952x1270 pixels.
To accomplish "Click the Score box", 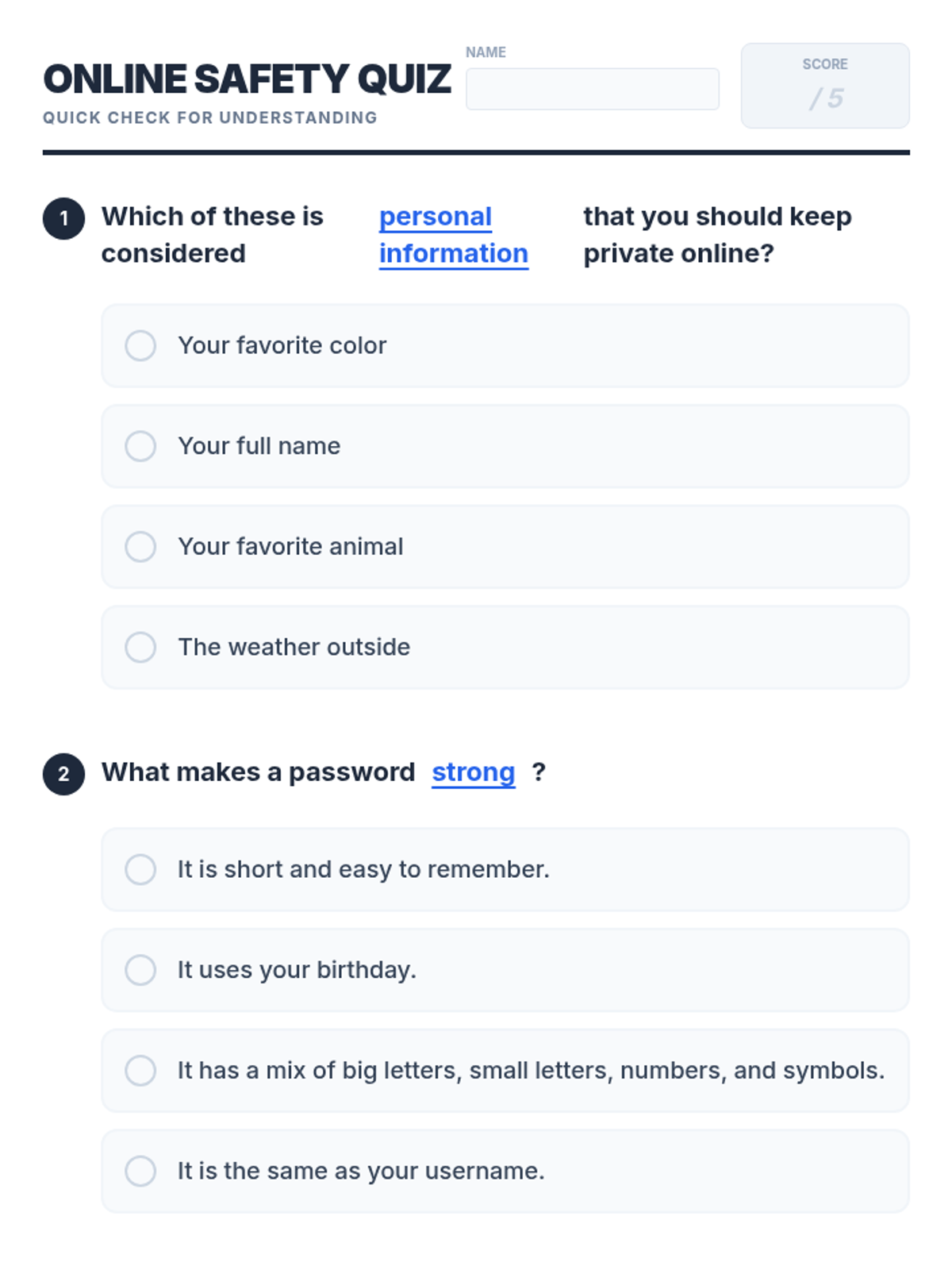I will pos(824,86).
